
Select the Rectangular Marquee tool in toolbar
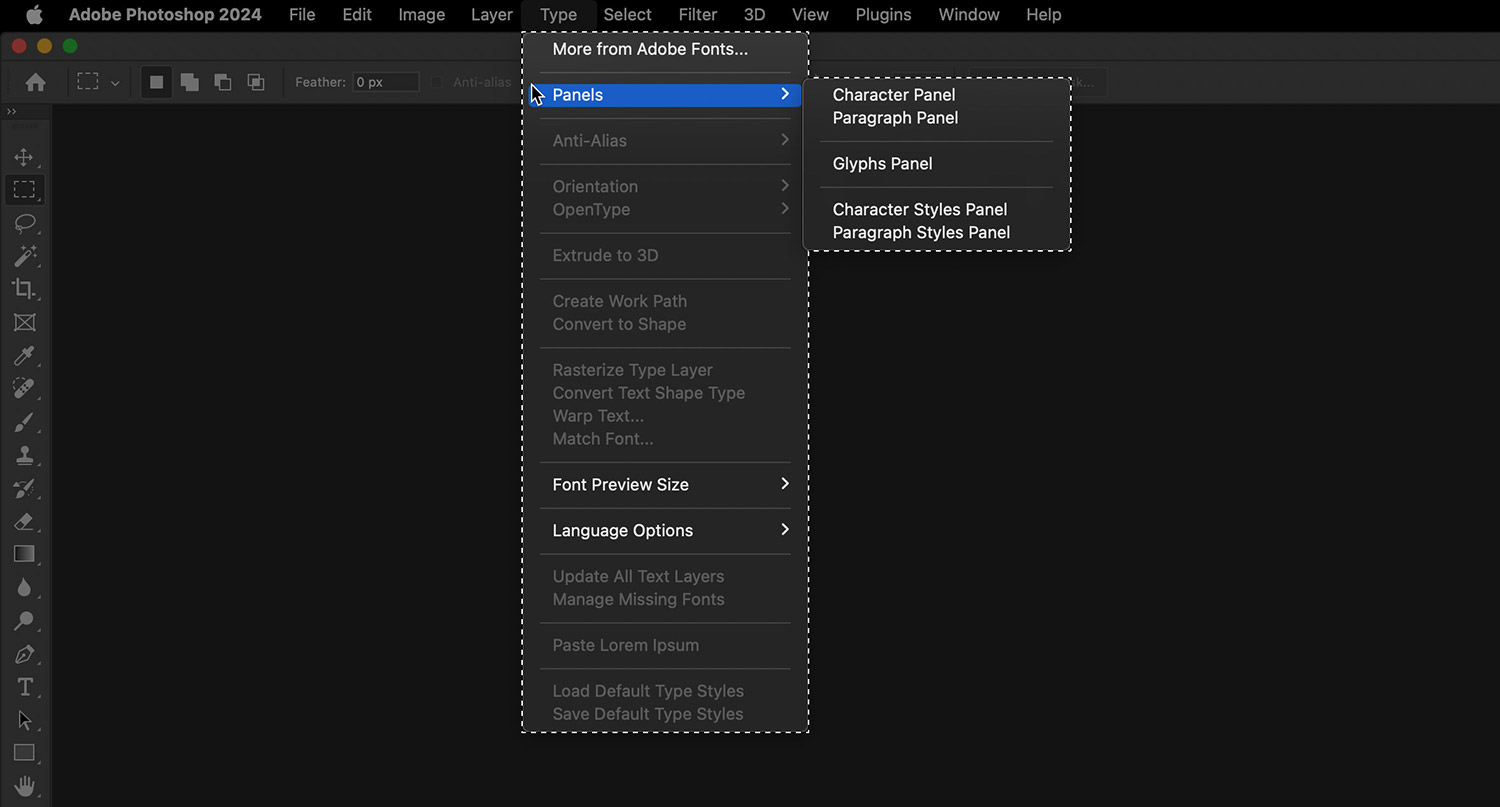pyautogui.click(x=24, y=190)
